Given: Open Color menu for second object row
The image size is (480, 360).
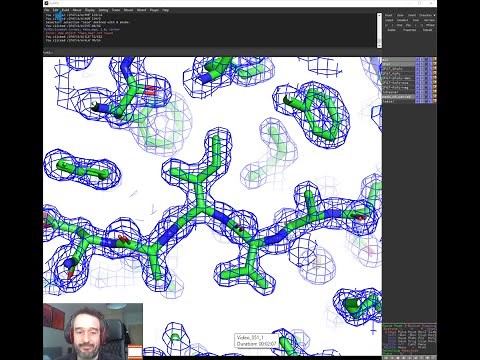Looking at the screenshot, I should click(x=434, y=64).
